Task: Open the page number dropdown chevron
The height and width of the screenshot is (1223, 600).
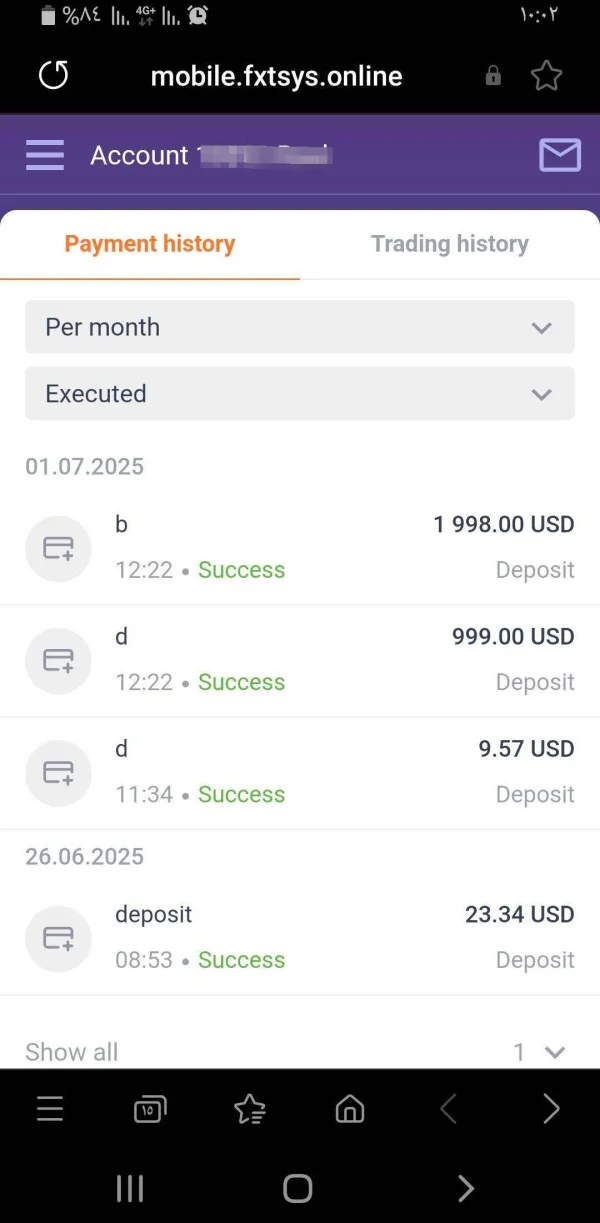Action: coord(554,1052)
